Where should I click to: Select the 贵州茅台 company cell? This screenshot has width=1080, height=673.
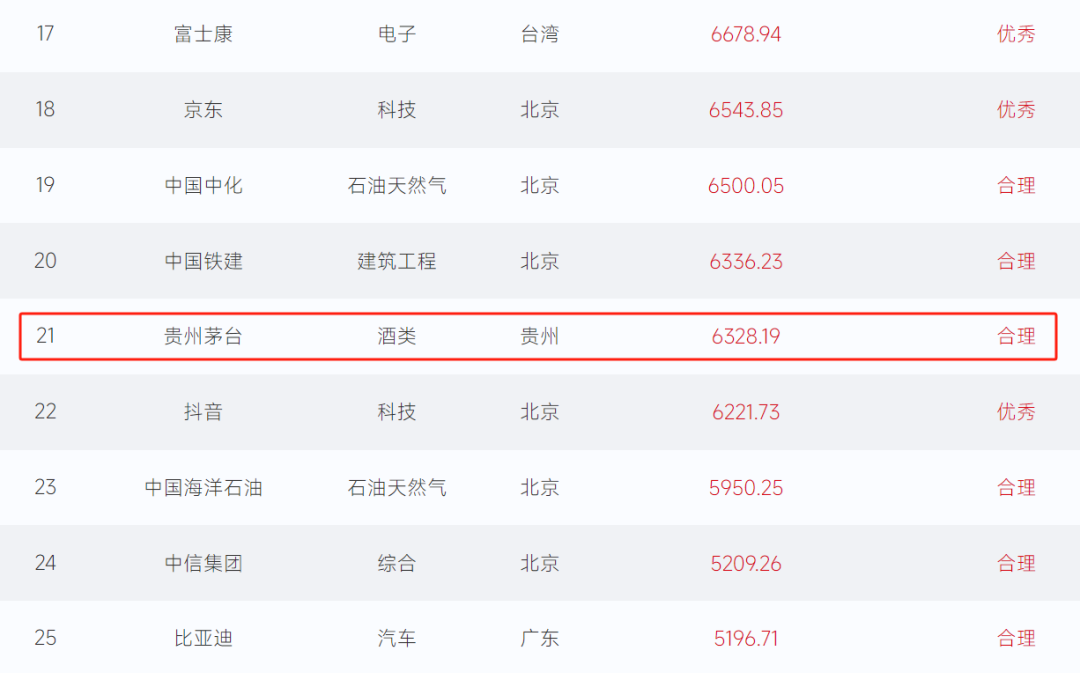(x=203, y=337)
